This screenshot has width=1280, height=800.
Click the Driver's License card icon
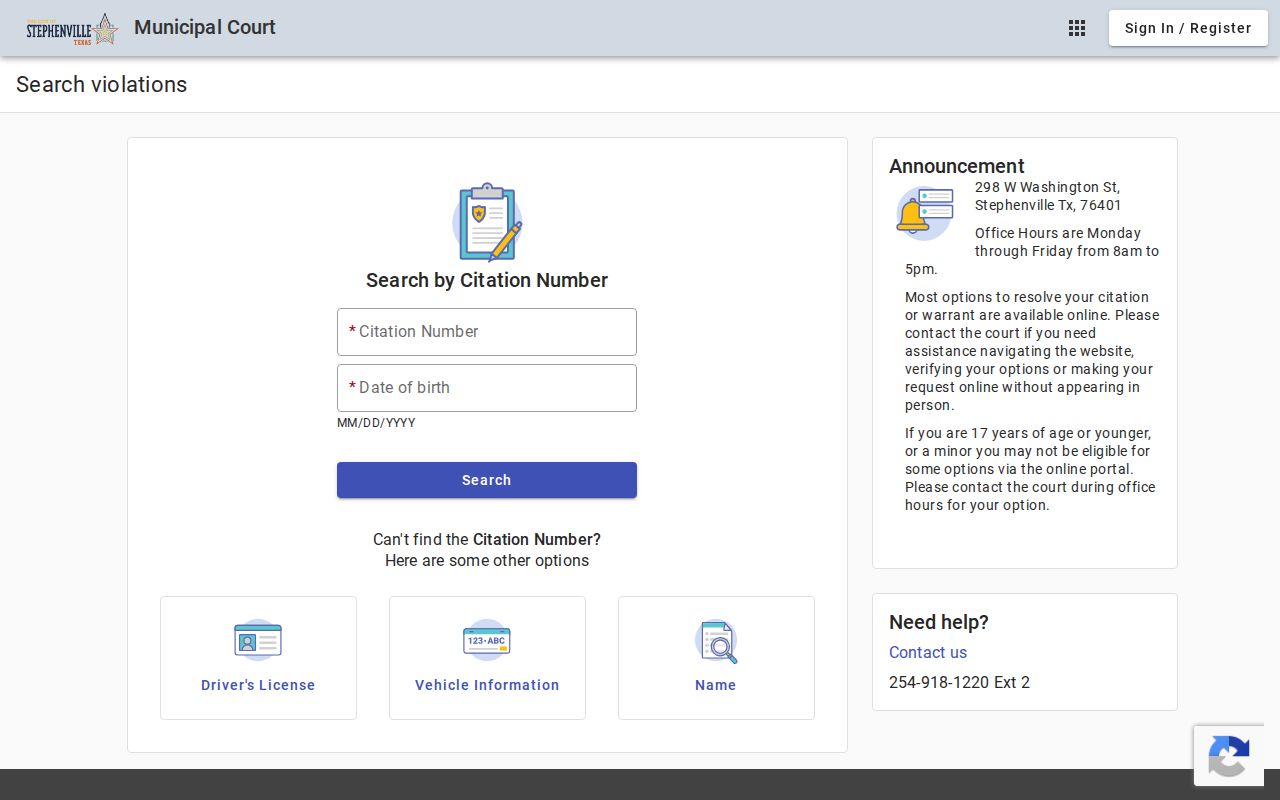tap(258, 640)
